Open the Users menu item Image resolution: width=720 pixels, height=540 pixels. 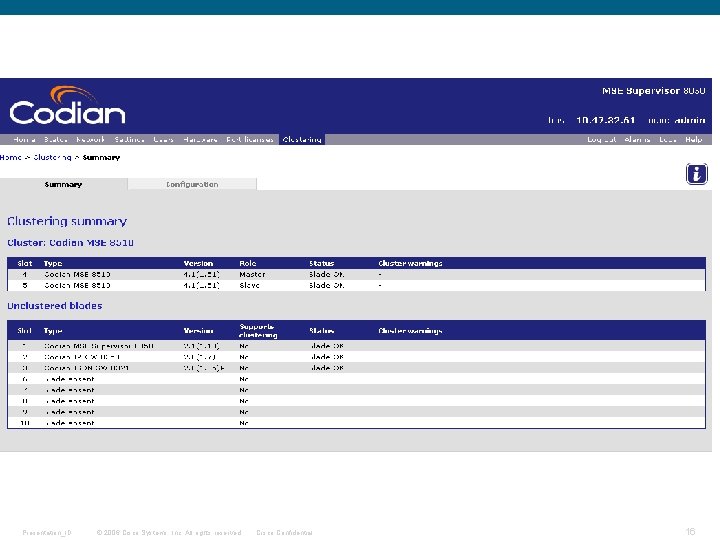pos(163,140)
